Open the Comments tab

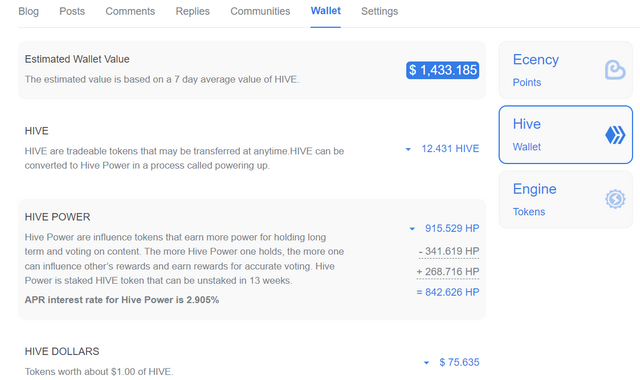tap(130, 11)
